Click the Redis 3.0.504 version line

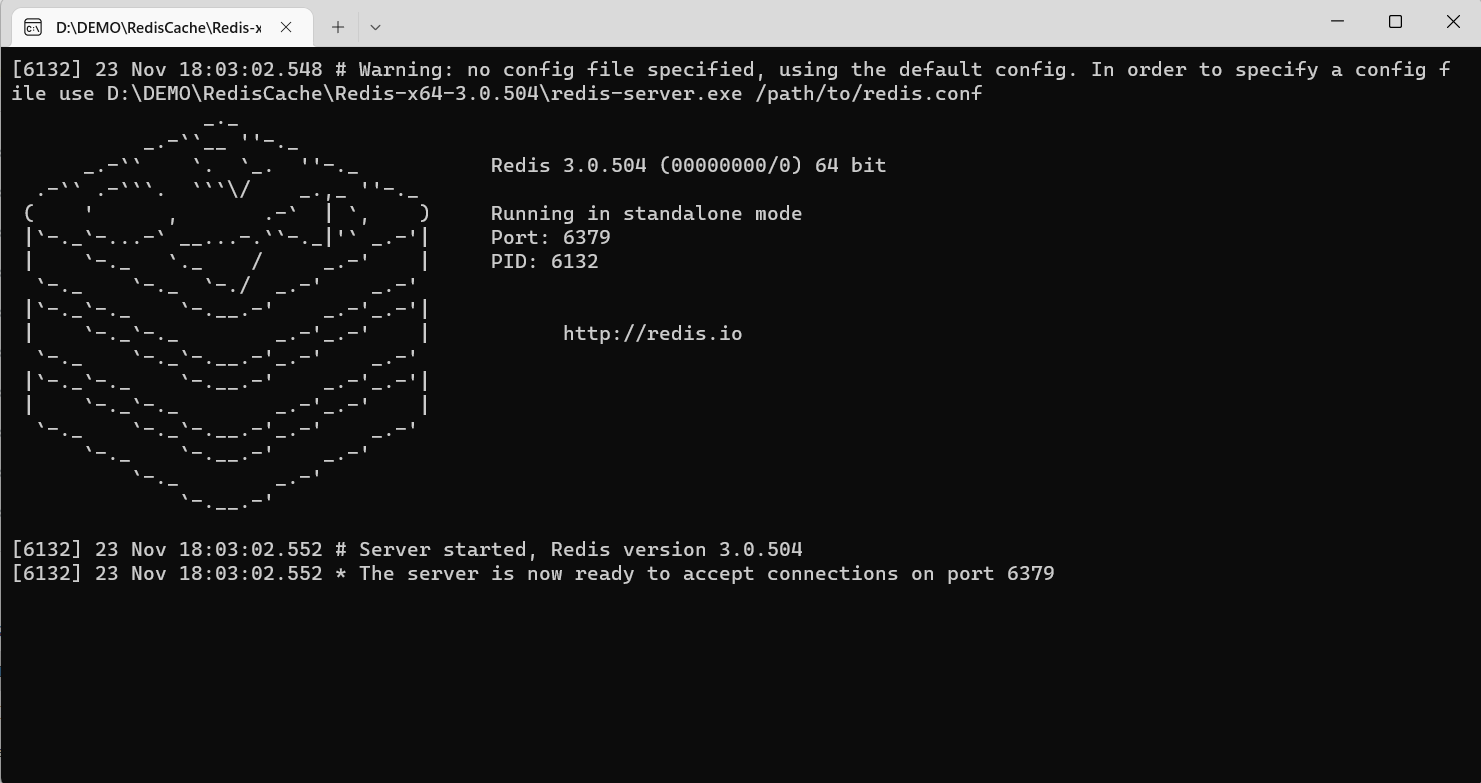[688, 165]
